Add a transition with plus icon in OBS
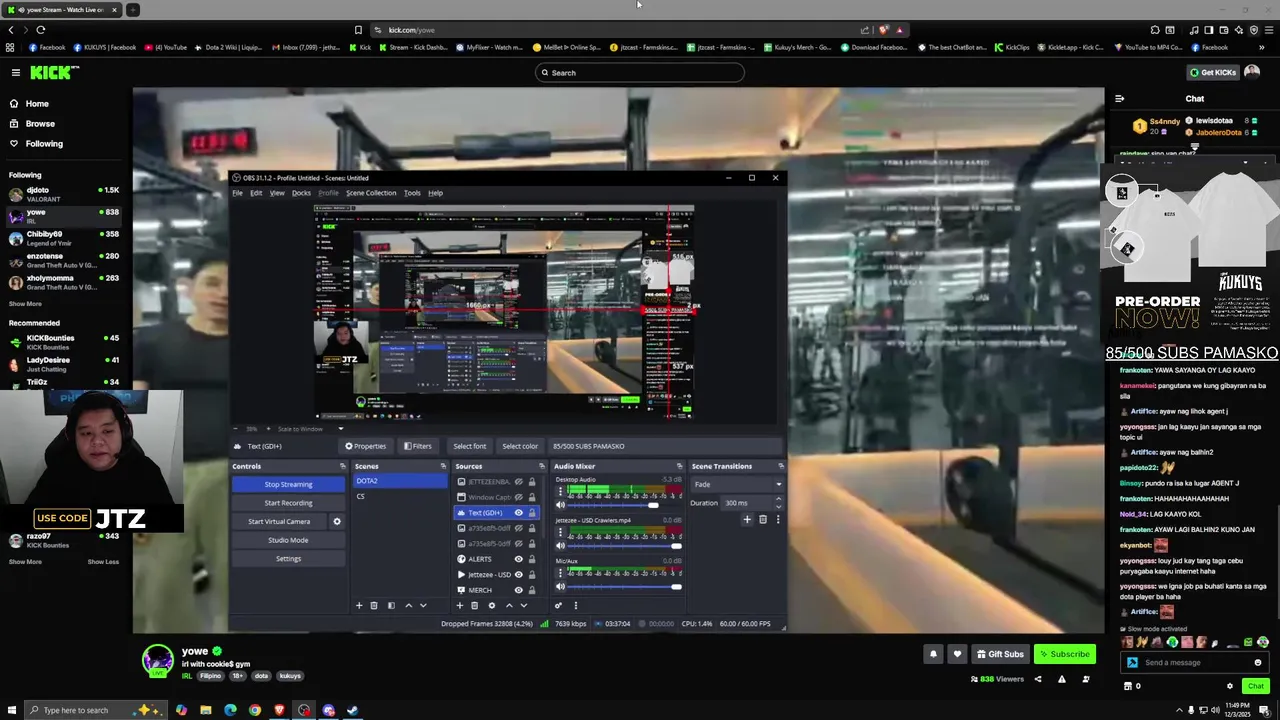1280x720 pixels. [x=747, y=519]
